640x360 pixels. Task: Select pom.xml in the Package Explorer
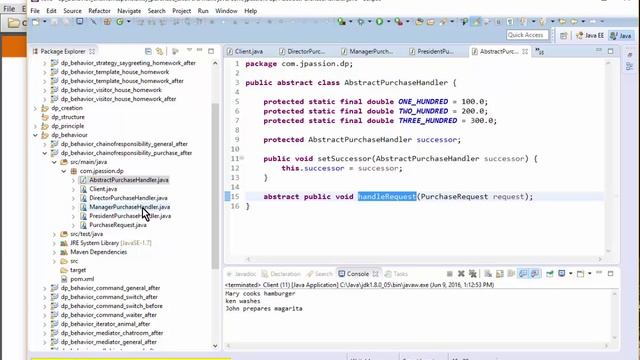click(x=82, y=279)
